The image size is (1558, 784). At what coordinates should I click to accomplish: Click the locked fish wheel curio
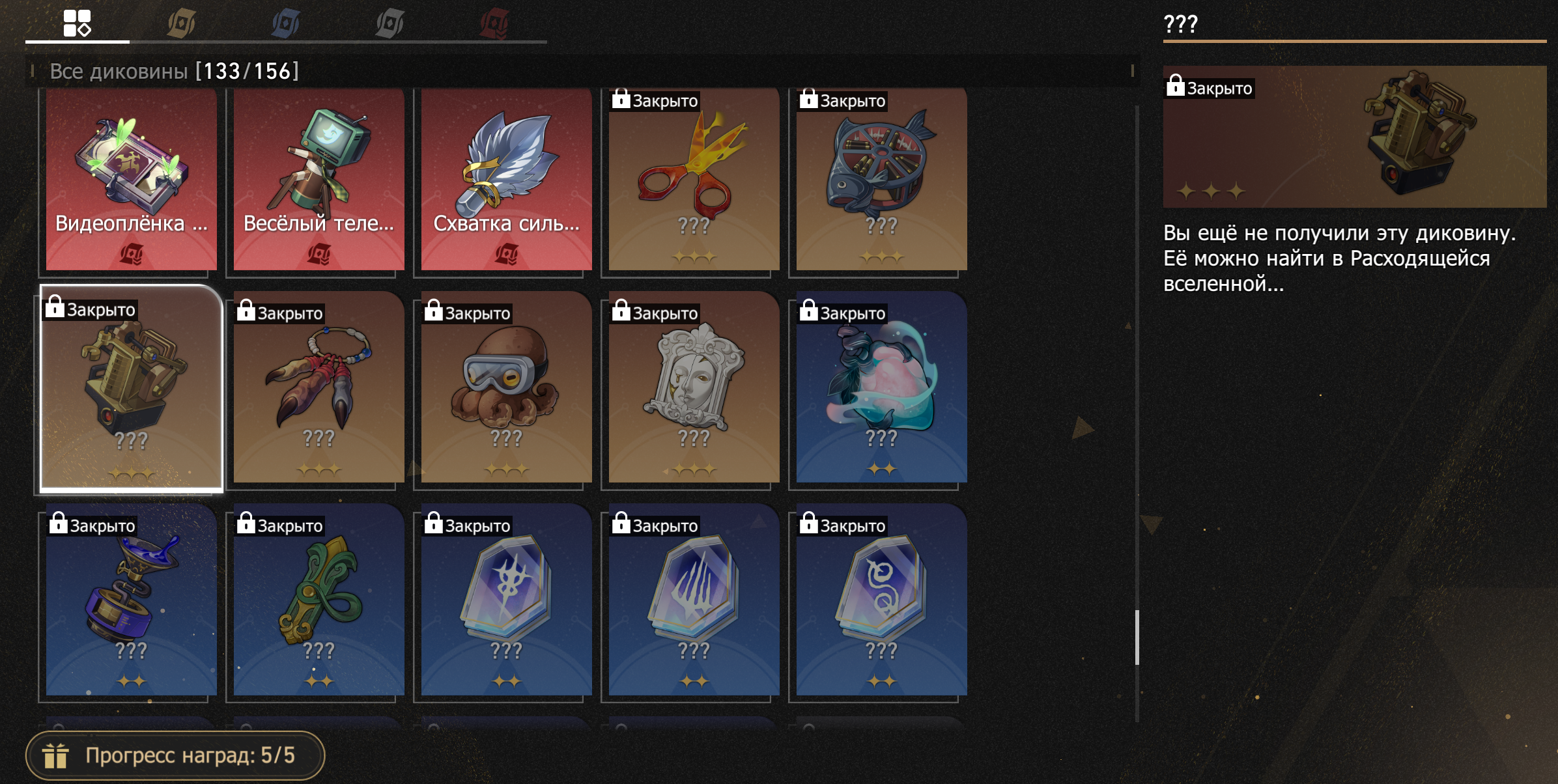[x=881, y=178]
